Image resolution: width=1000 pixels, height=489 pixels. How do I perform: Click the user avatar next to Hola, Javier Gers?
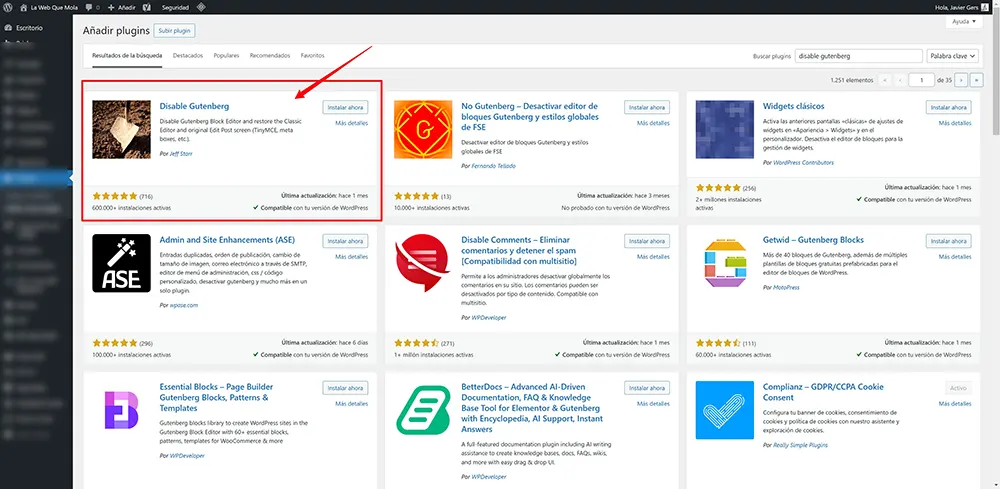pos(991,7)
